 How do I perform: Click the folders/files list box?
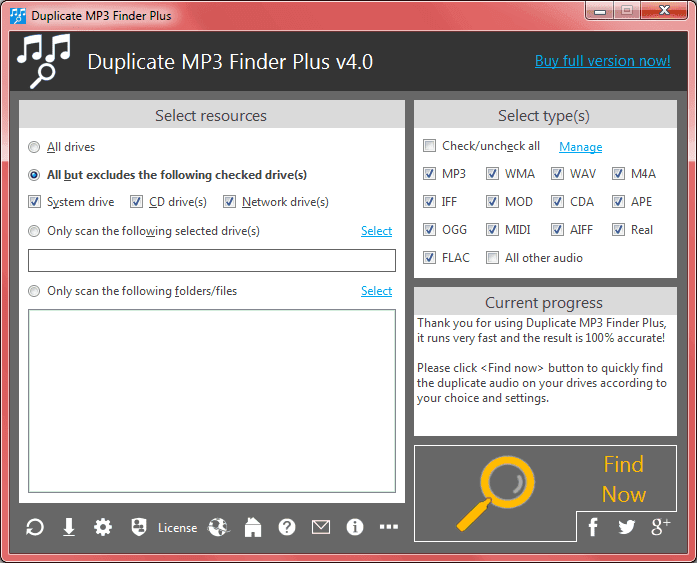click(x=212, y=401)
